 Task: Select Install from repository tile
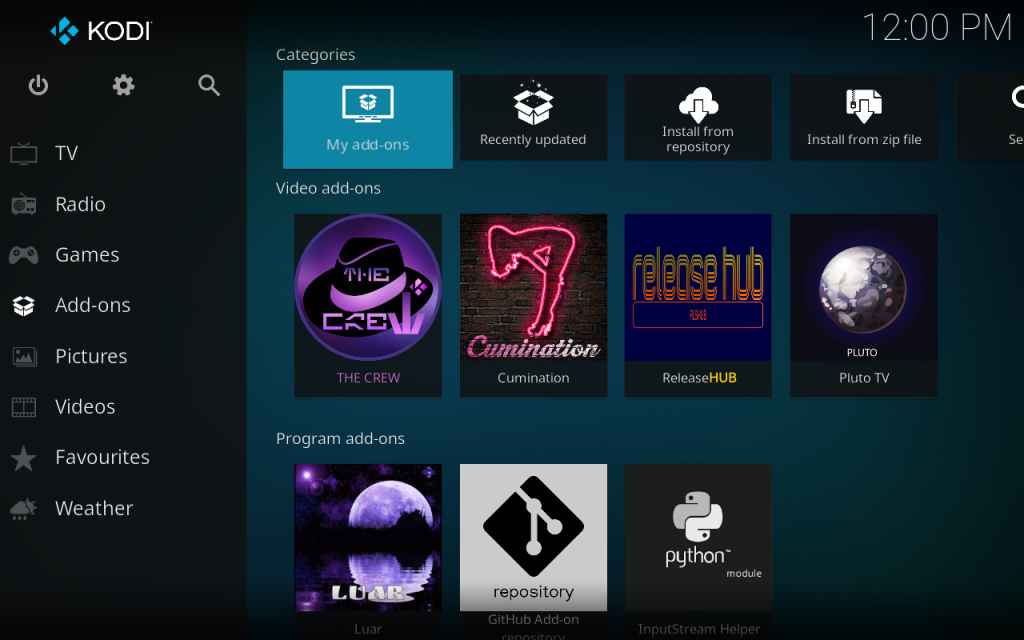698,118
